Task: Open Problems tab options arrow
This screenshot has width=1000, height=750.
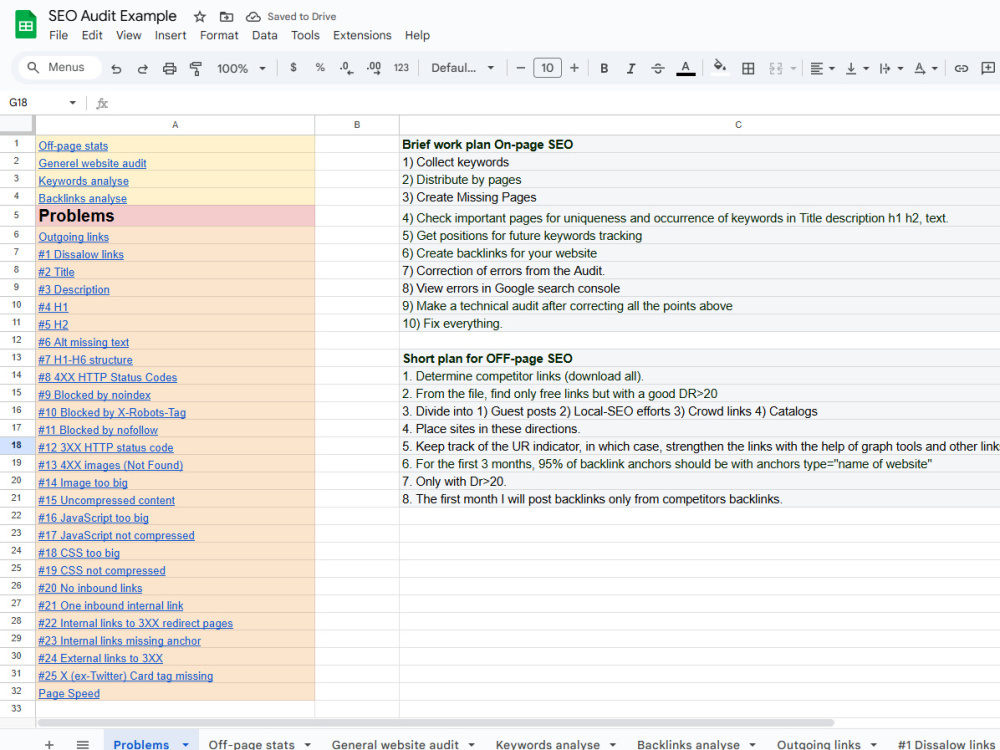Action: pos(185,744)
